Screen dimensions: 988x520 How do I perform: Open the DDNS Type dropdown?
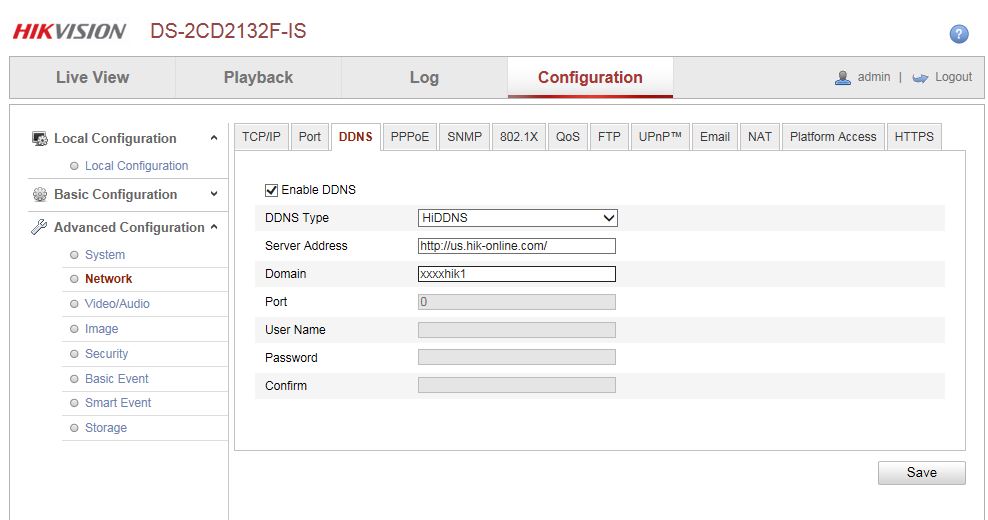[517, 218]
